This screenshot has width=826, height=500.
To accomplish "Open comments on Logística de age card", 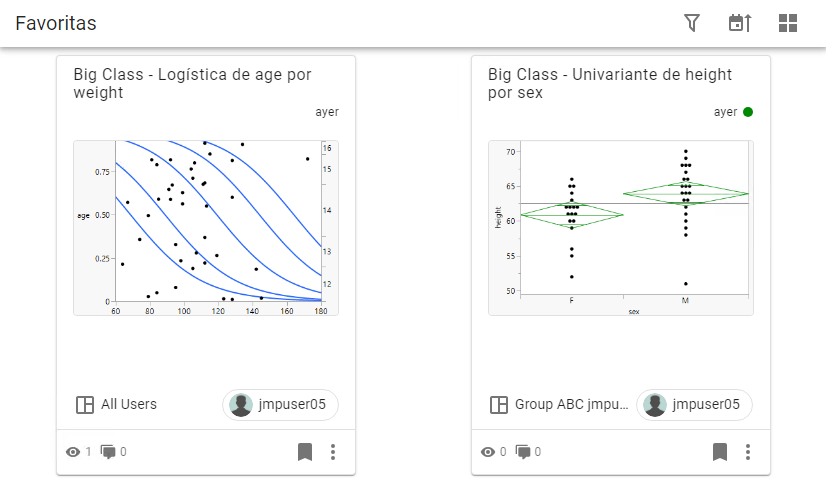I will (108, 452).
